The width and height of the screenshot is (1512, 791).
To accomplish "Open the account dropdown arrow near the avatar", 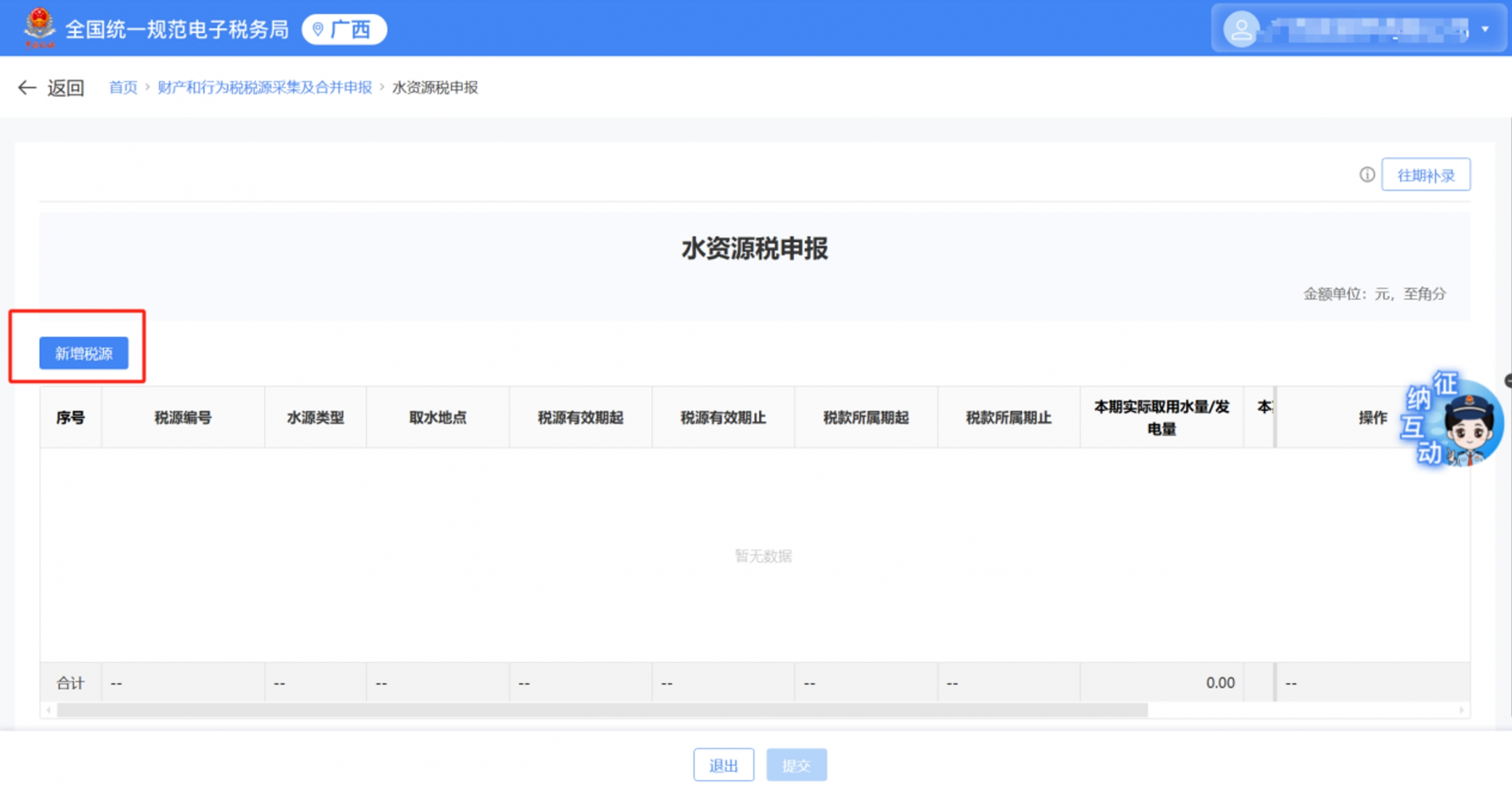I will [x=1485, y=28].
